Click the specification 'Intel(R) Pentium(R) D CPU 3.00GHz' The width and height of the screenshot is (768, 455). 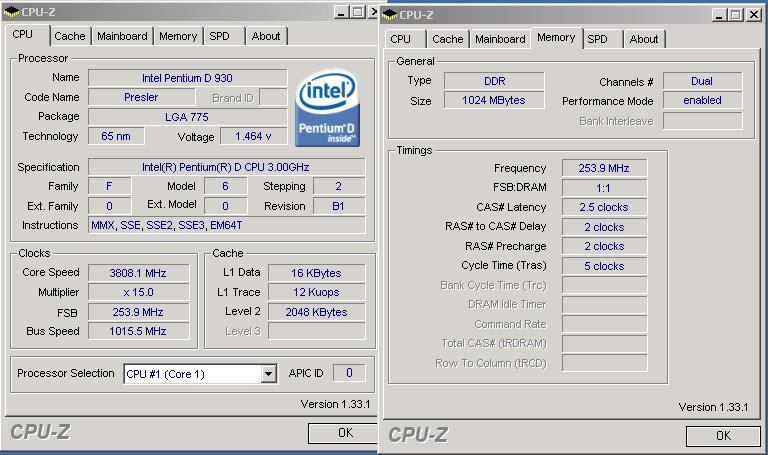click(226, 167)
